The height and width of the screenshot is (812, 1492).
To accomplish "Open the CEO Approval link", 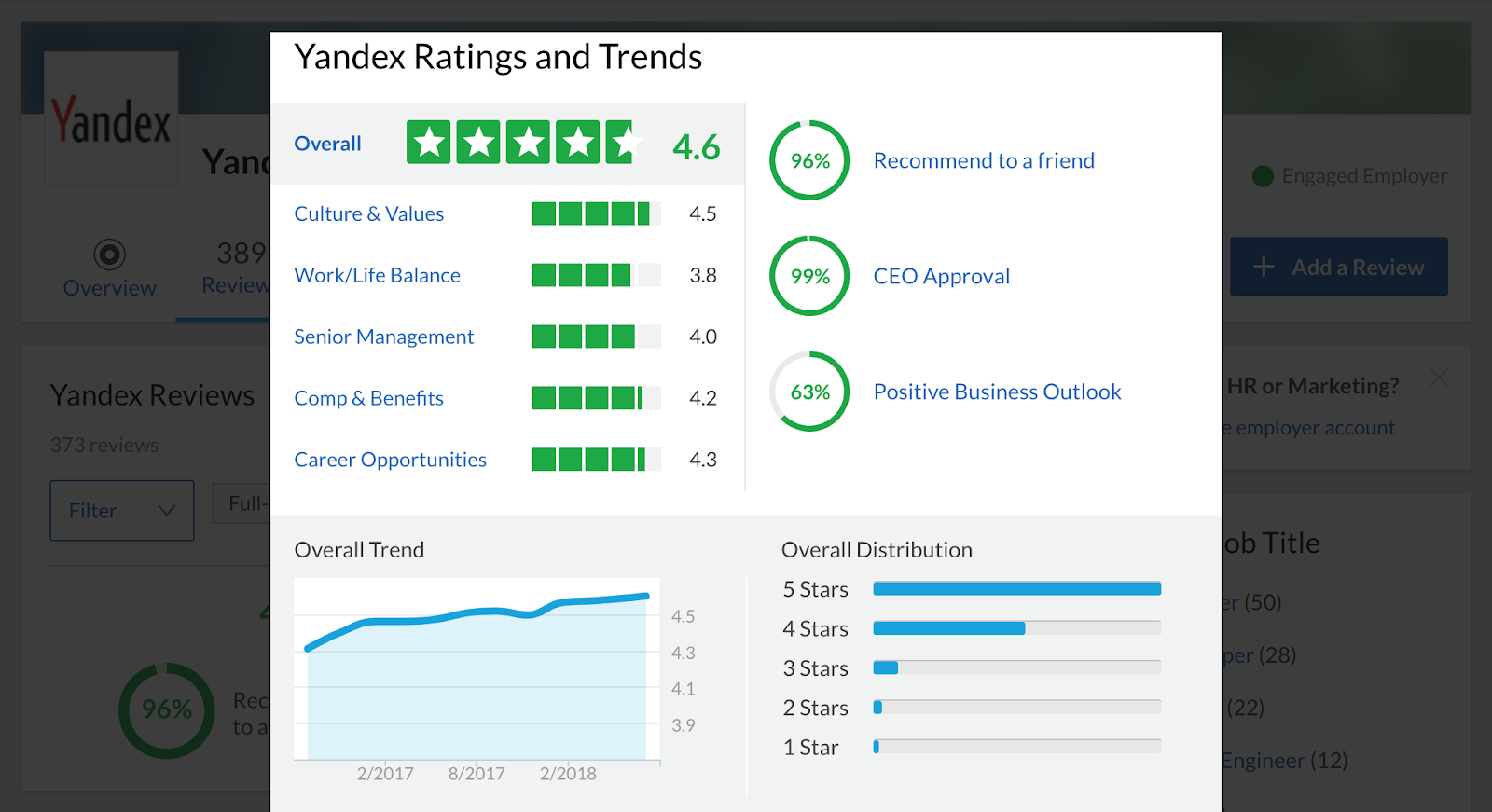I will (x=941, y=276).
